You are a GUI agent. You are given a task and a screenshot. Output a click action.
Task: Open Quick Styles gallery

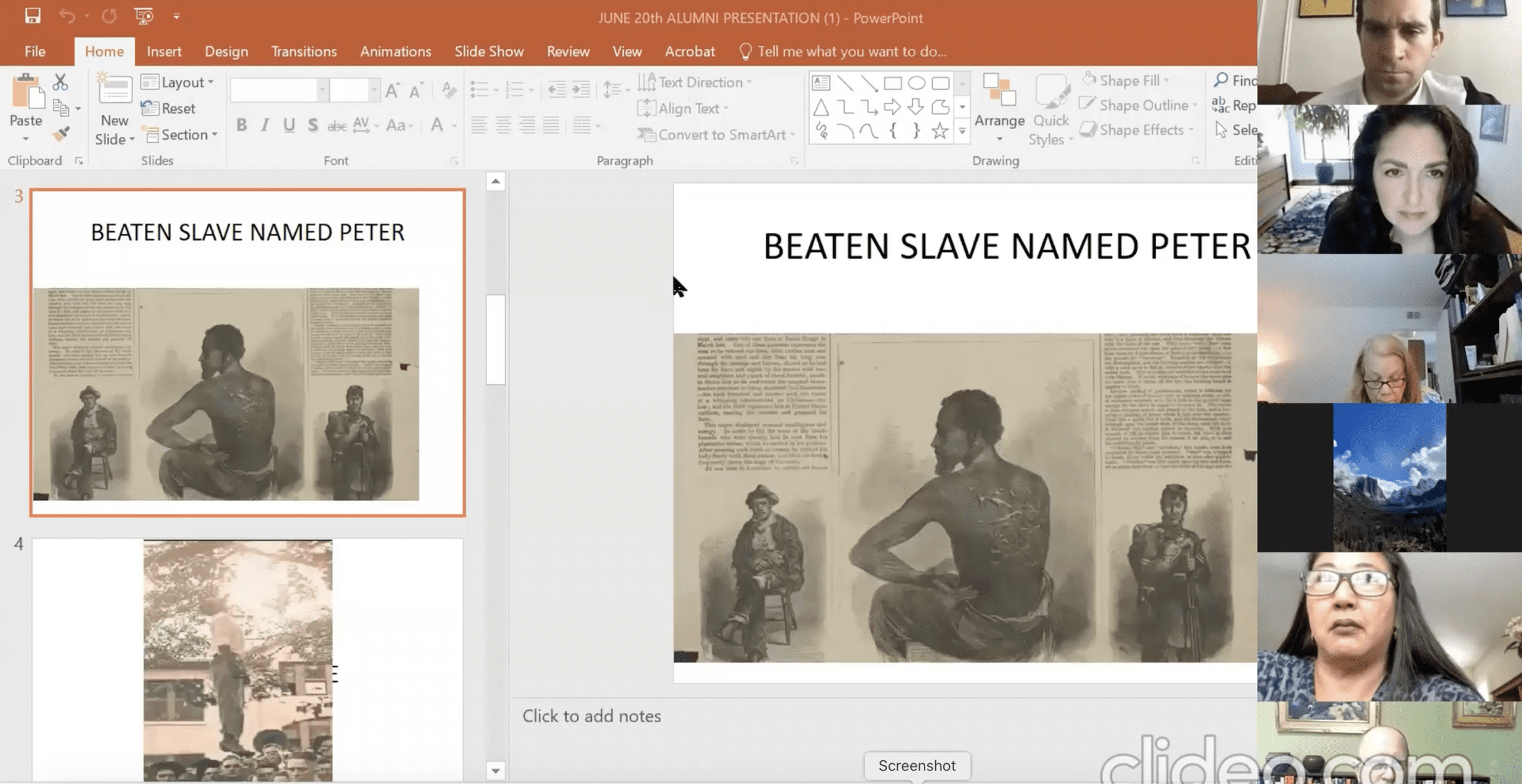tap(1051, 109)
